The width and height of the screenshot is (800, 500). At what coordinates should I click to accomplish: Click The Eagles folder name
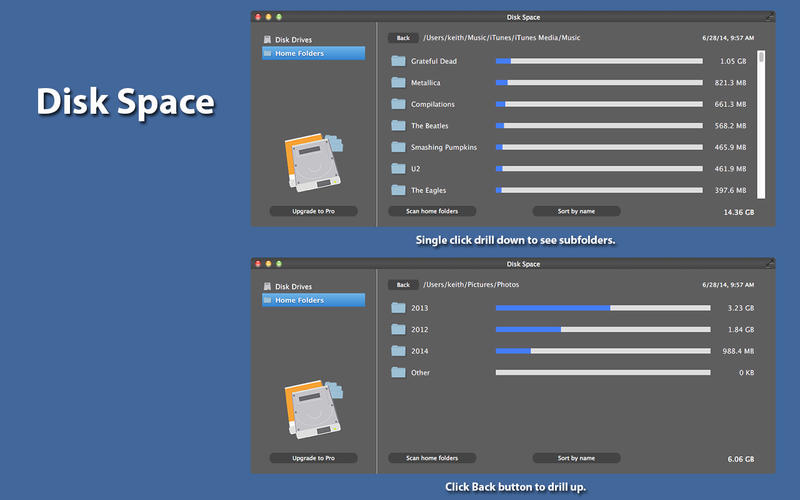point(429,190)
